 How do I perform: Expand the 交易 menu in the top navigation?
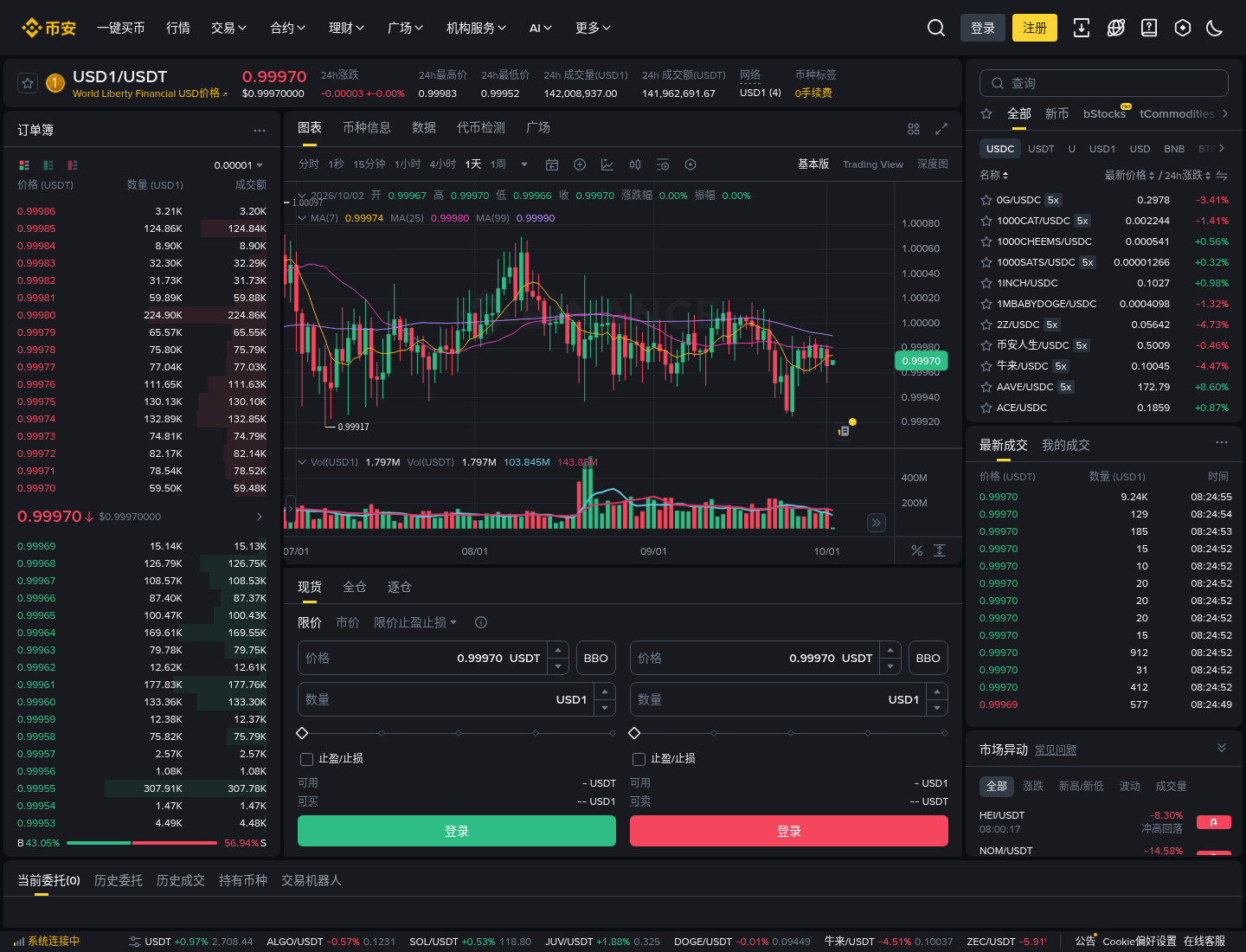pyautogui.click(x=229, y=28)
